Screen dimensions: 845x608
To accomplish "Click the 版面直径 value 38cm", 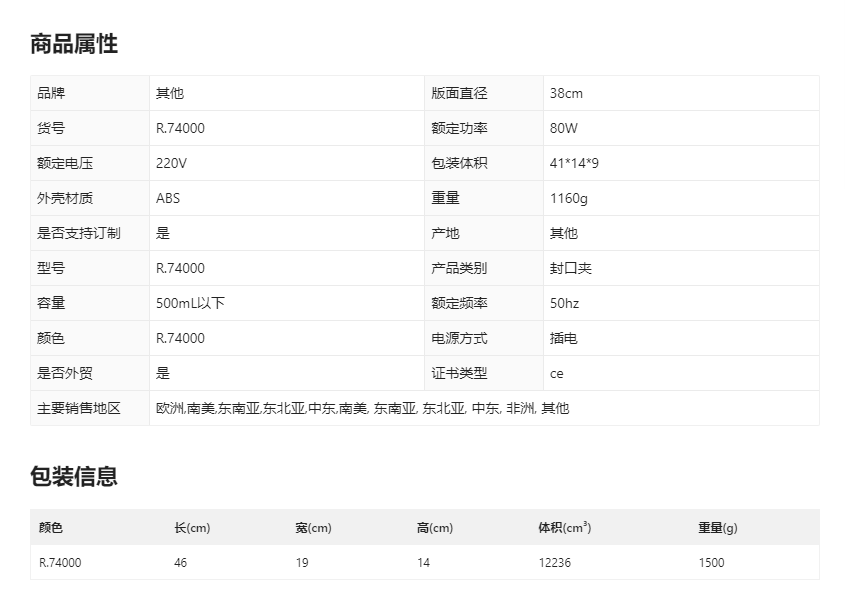I will pos(563,92).
